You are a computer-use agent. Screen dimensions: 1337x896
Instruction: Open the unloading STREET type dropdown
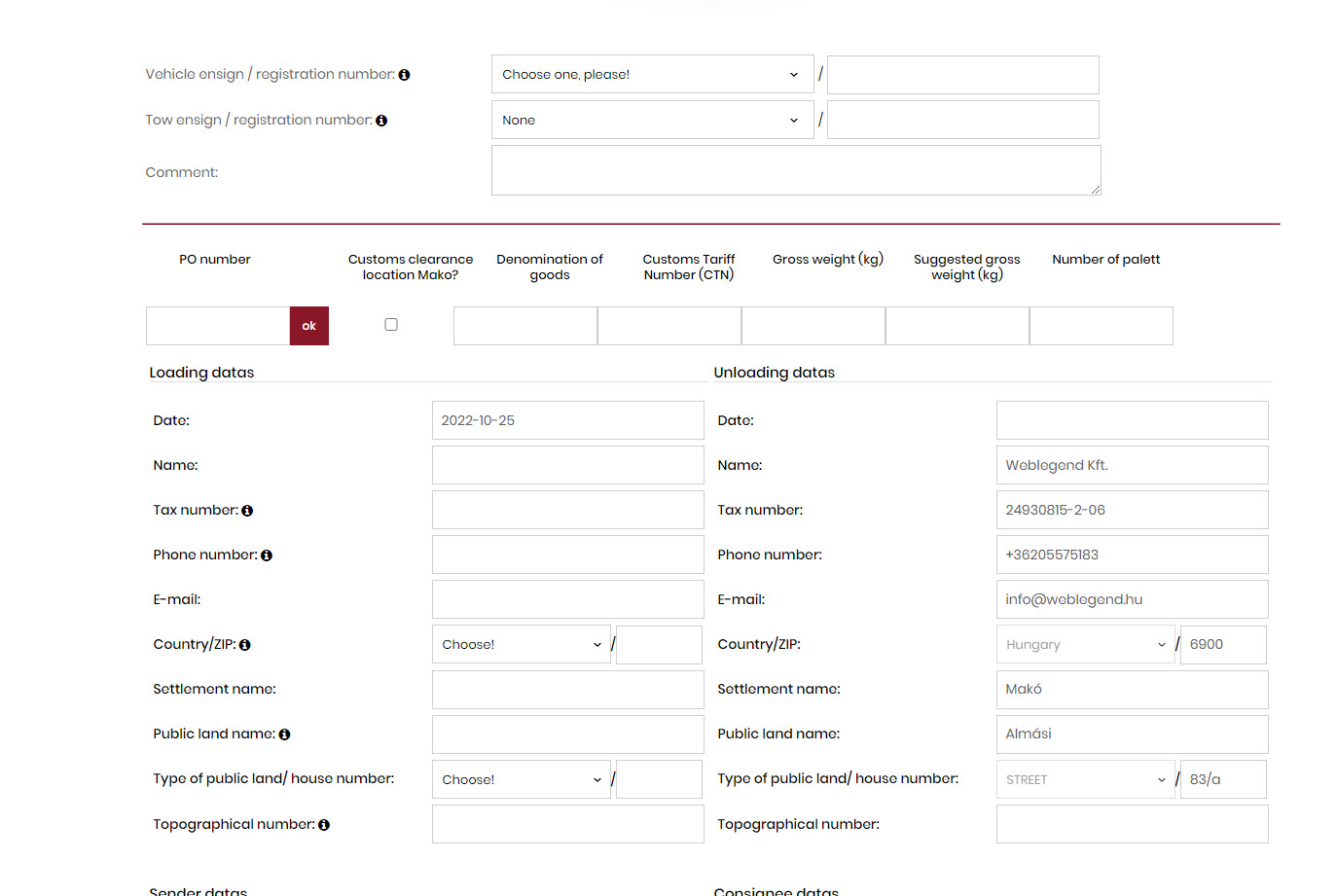pyautogui.click(x=1085, y=780)
